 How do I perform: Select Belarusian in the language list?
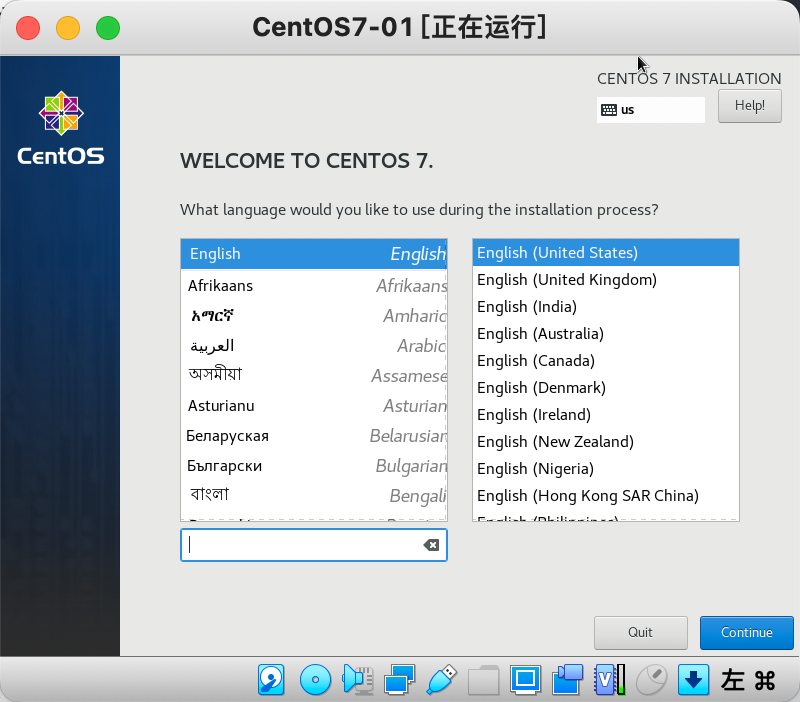click(314, 436)
